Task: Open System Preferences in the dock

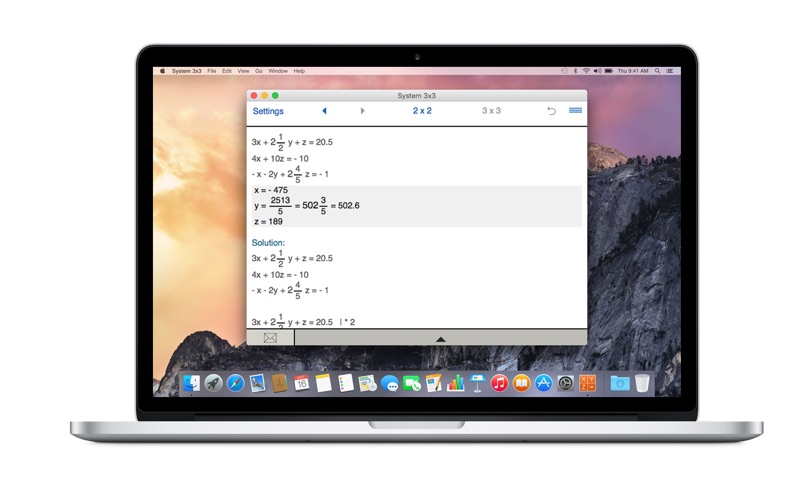Action: (565, 383)
